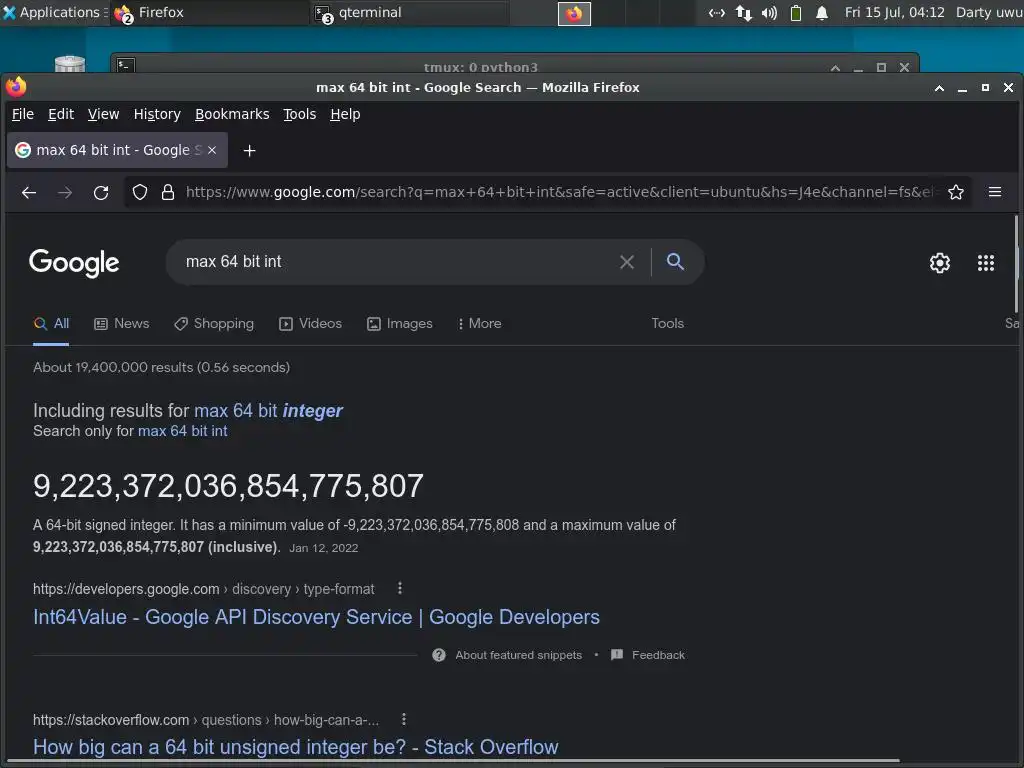Image resolution: width=1024 pixels, height=768 pixels.
Task: Click the Firefox window thumbnail in panel
Action: [x=574, y=14]
